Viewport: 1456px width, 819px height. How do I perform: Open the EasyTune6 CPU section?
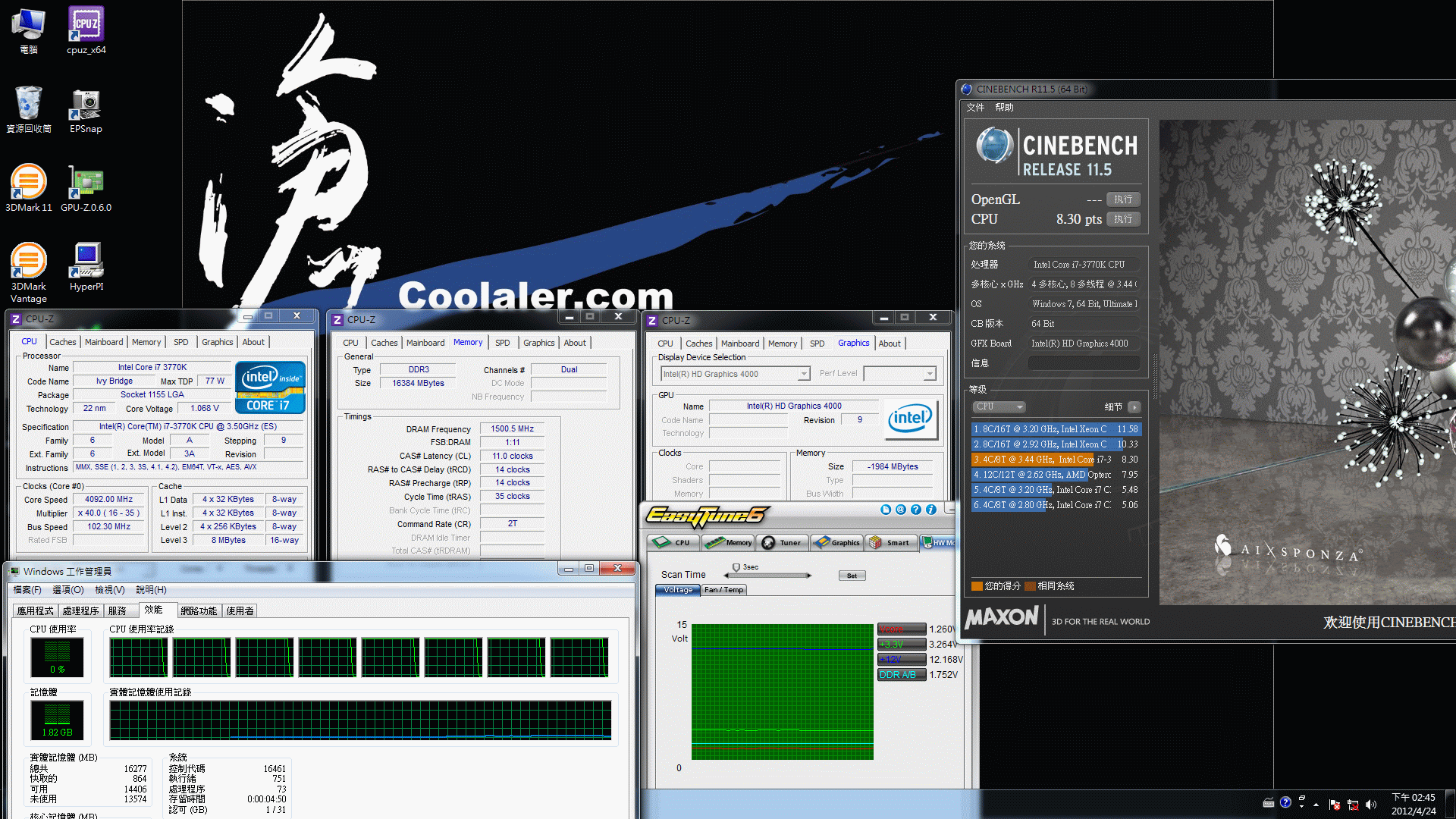pos(673,542)
